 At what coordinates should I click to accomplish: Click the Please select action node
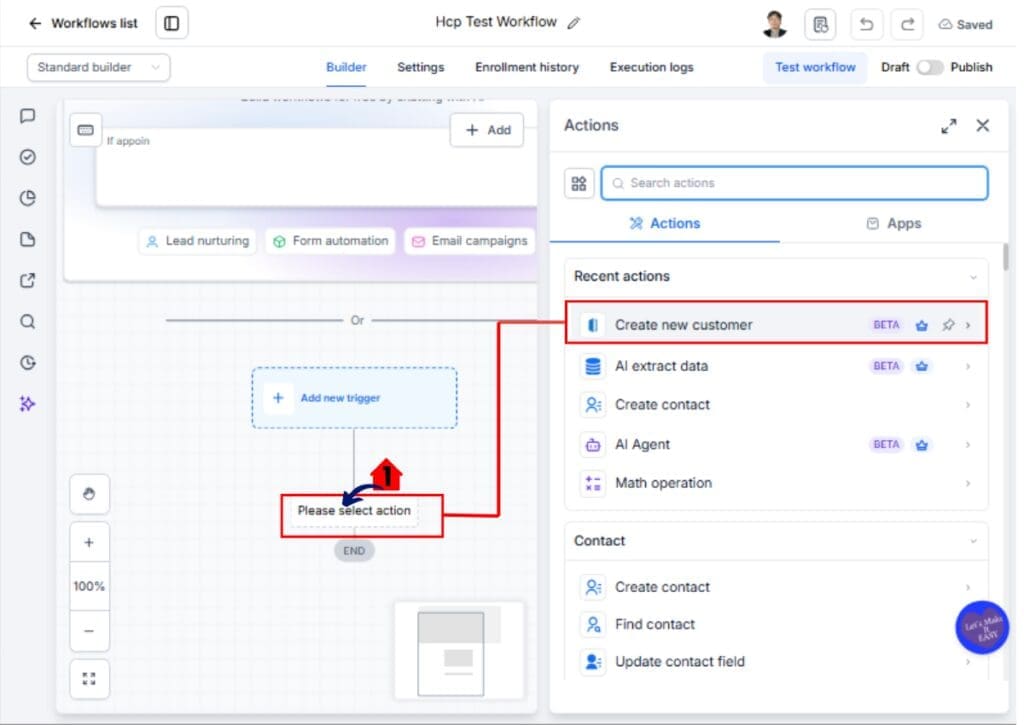pyautogui.click(x=354, y=511)
